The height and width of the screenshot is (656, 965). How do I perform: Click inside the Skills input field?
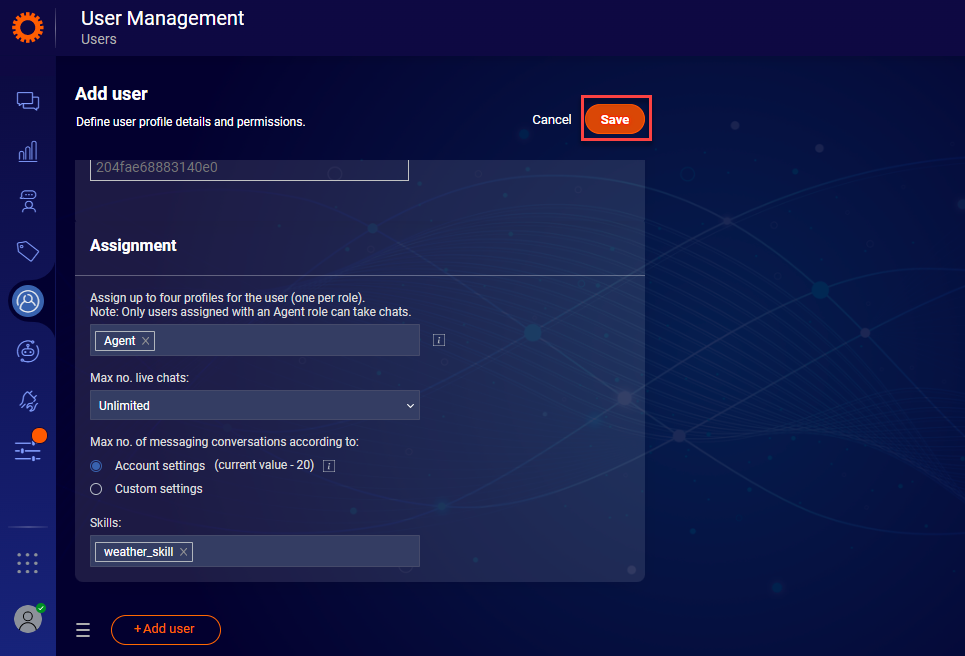coord(300,552)
